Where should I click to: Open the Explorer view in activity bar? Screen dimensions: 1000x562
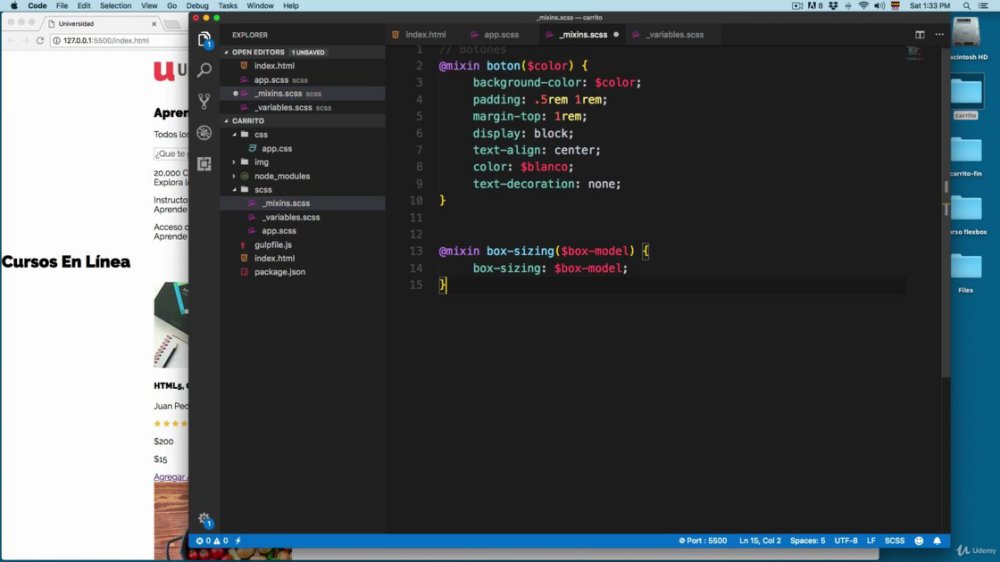pos(204,40)
